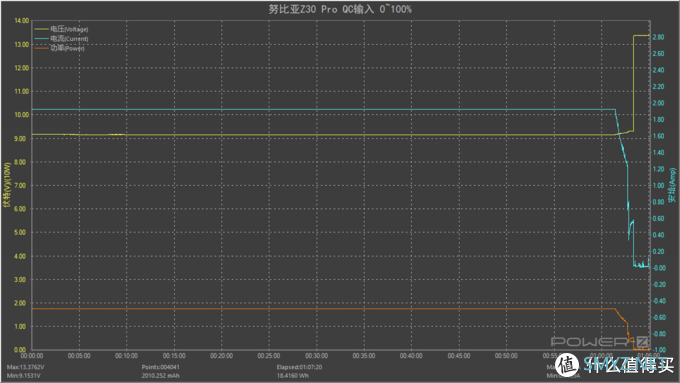Screen dimensions: 680x383
Task: Click the 0.80 current axis label
Action: click(x=658, y=202)
